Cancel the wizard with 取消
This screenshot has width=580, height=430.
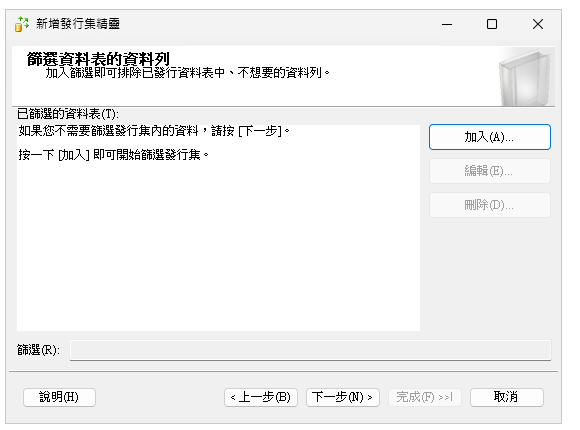(507, 397)
